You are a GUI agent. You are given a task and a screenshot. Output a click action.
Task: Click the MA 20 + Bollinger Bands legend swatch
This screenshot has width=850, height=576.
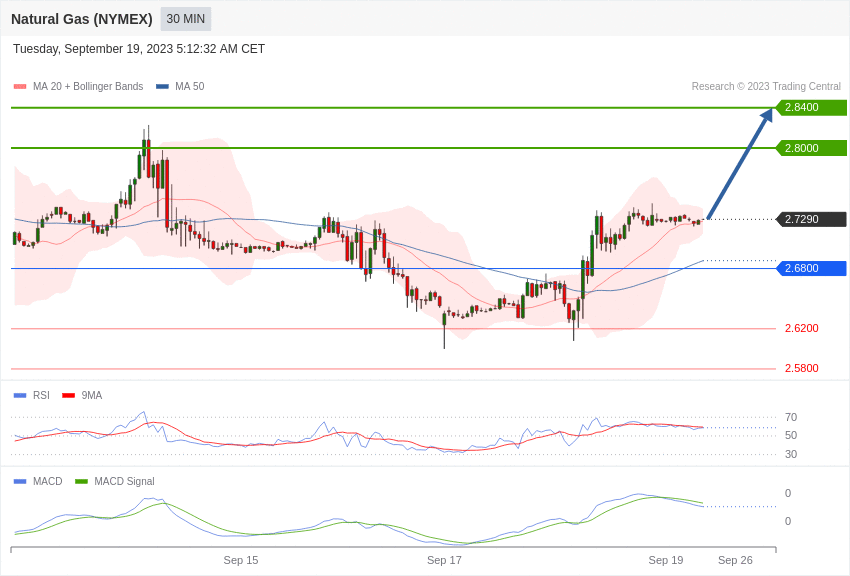(20, 87)
